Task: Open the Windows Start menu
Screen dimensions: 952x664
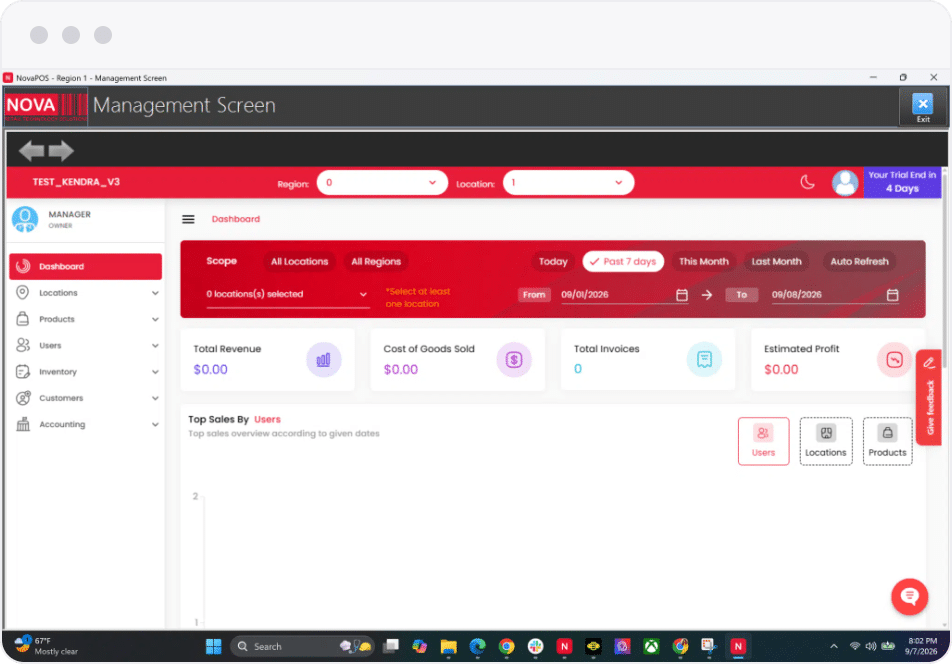Action: pyautogui.click(x=214, y=646)
